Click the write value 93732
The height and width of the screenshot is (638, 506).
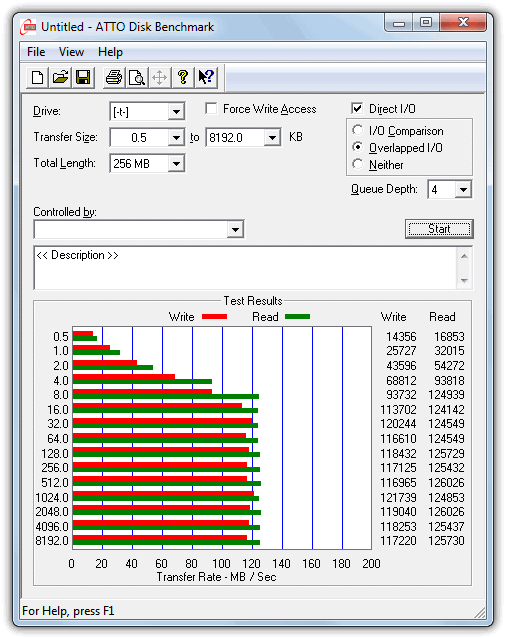tap(401, 395)
